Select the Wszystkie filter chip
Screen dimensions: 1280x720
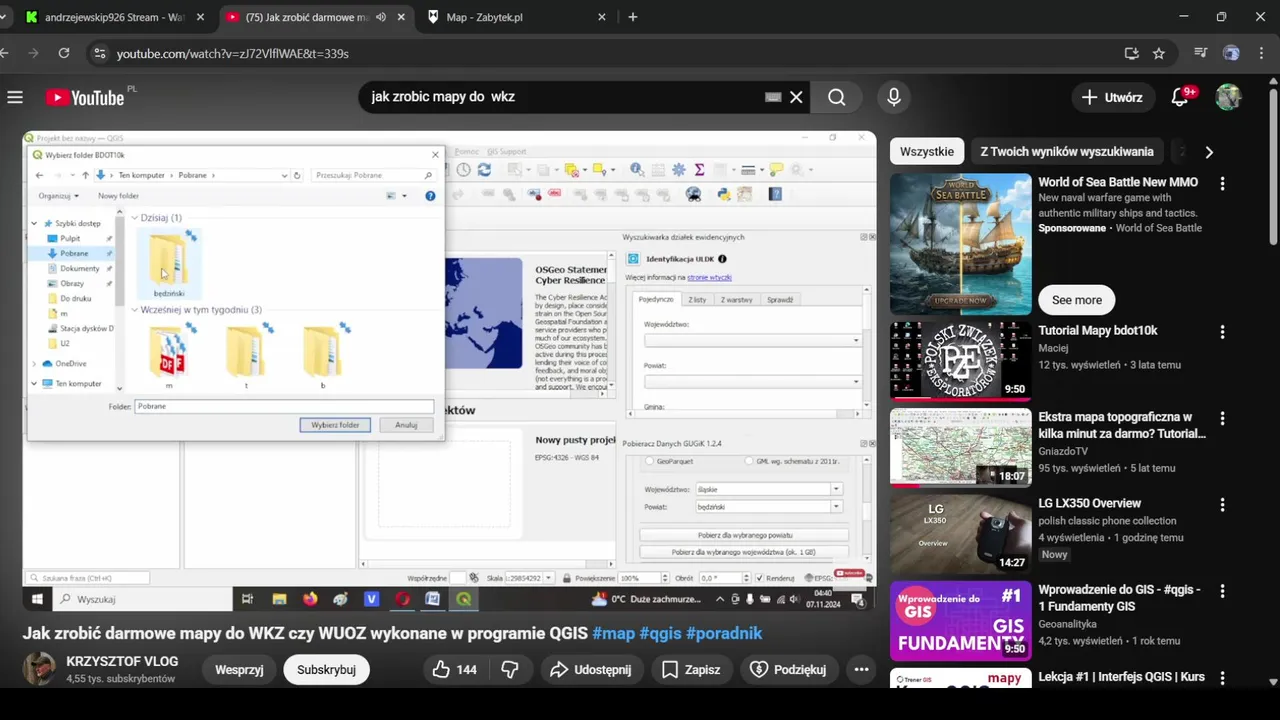click(x=927, y=152)
